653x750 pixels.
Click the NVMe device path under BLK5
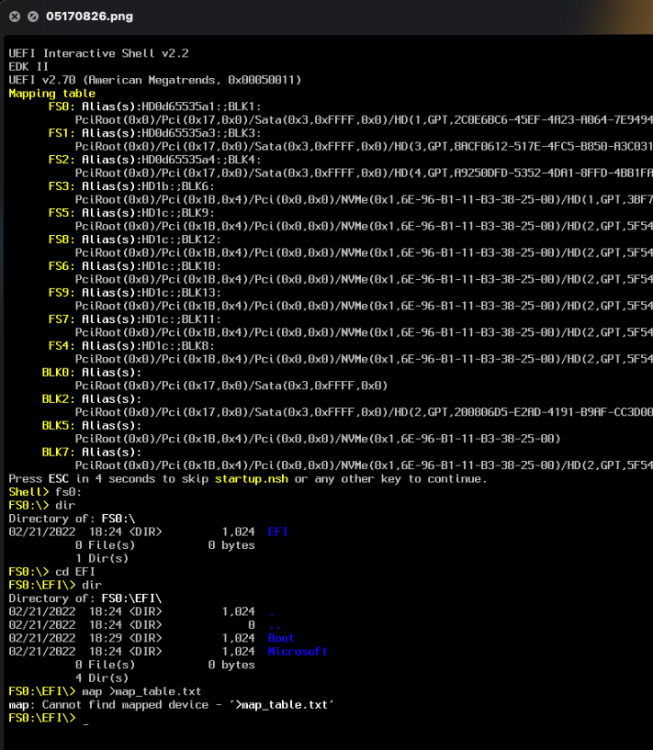tap(318, 439)
